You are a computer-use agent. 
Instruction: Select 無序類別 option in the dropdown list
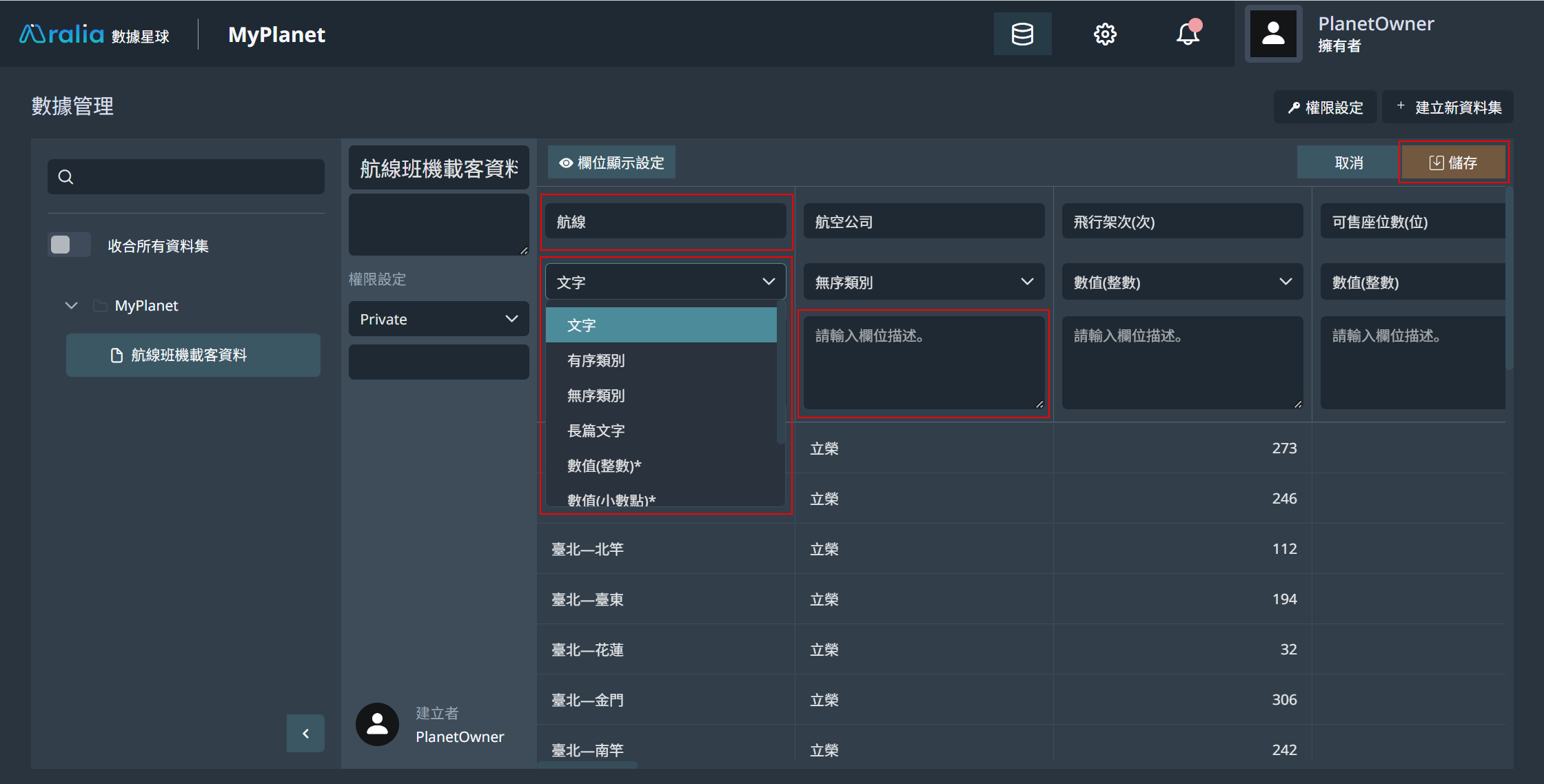coord(661,395)
